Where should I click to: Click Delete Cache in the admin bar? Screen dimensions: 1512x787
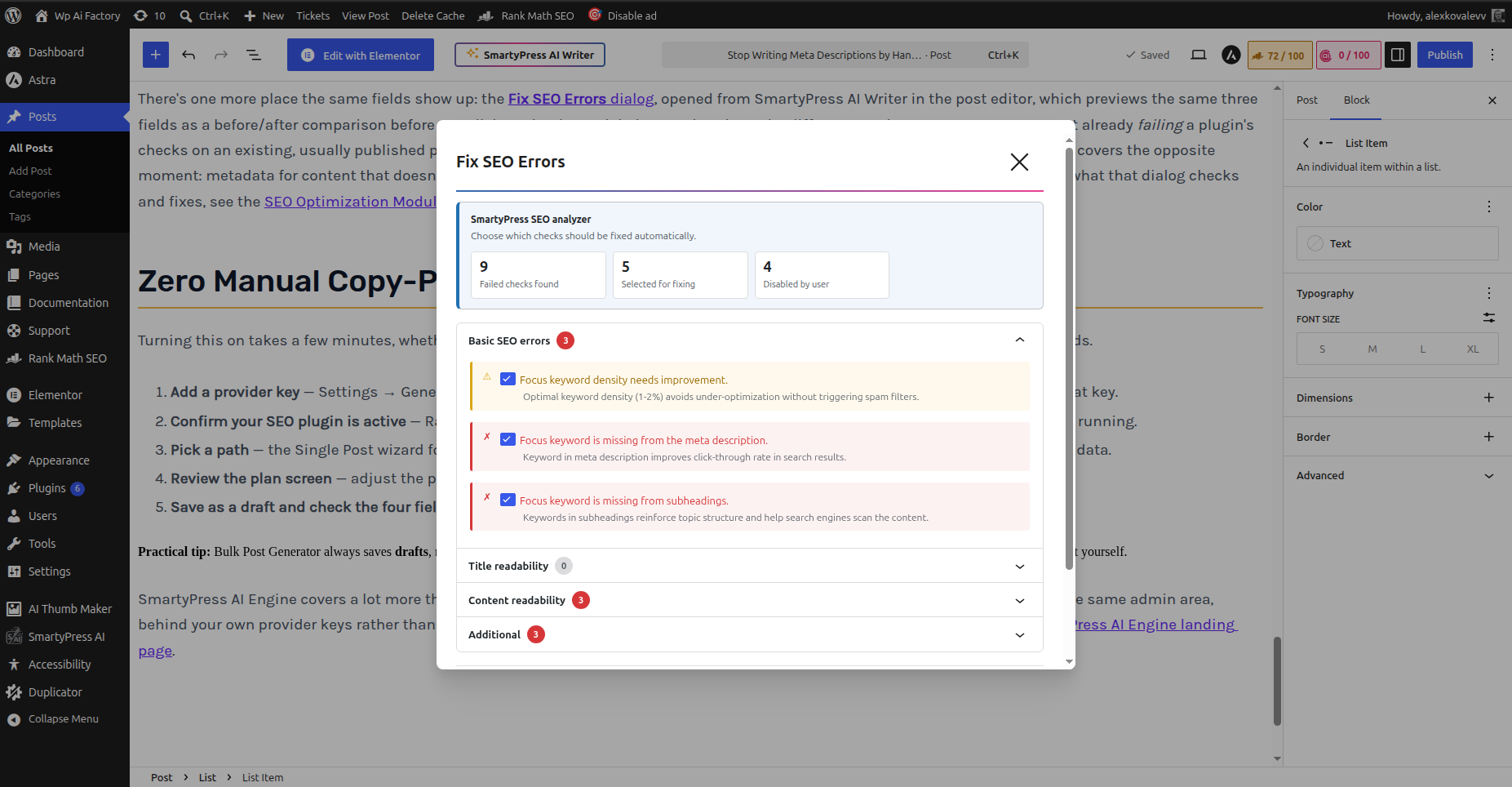coord(433,16)
